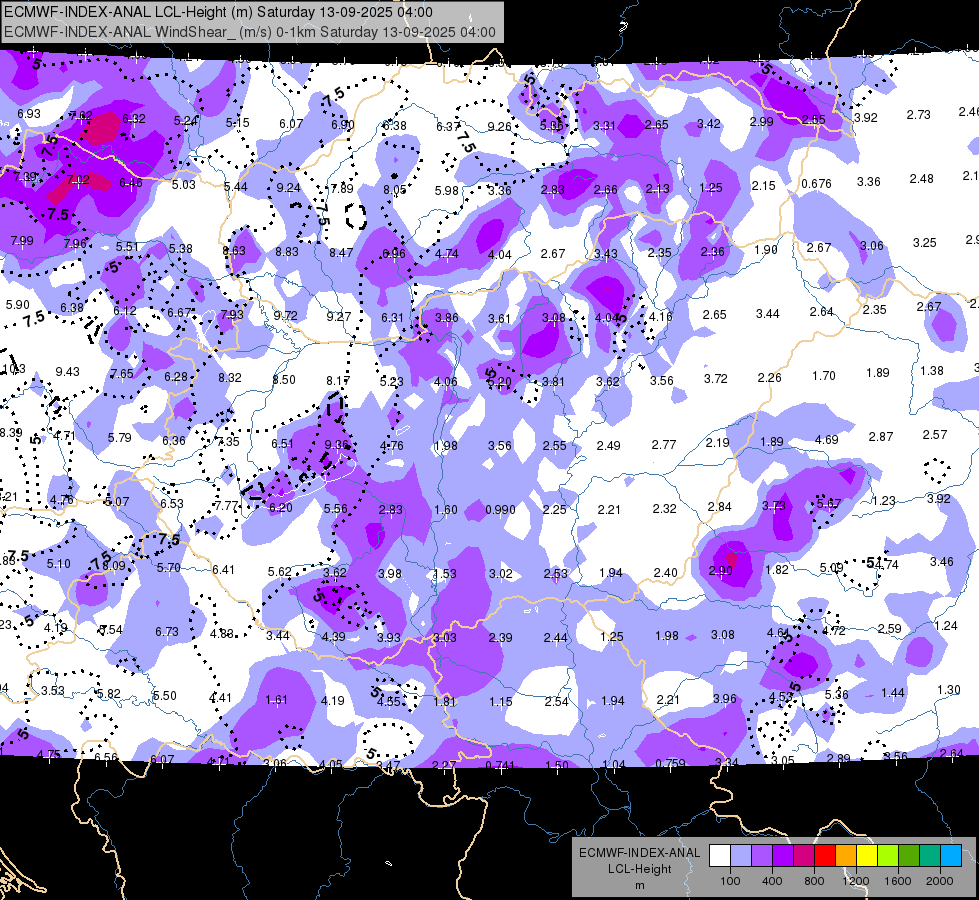This screenshot has height=900, width=979.
Task: Click the wind shear value 7.96
Action: [x=75, y=244]
